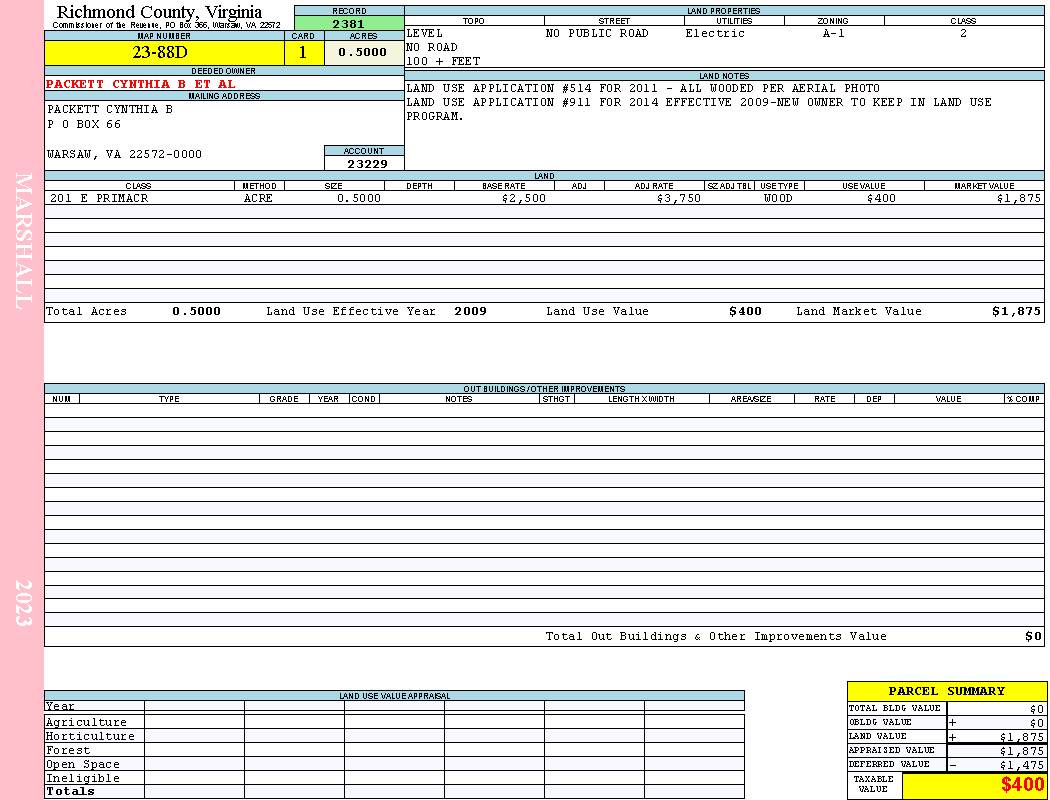Click WARSAW, VA 22572-0000 address line
Screen dimensions: 1050x800
pos(124,155)
